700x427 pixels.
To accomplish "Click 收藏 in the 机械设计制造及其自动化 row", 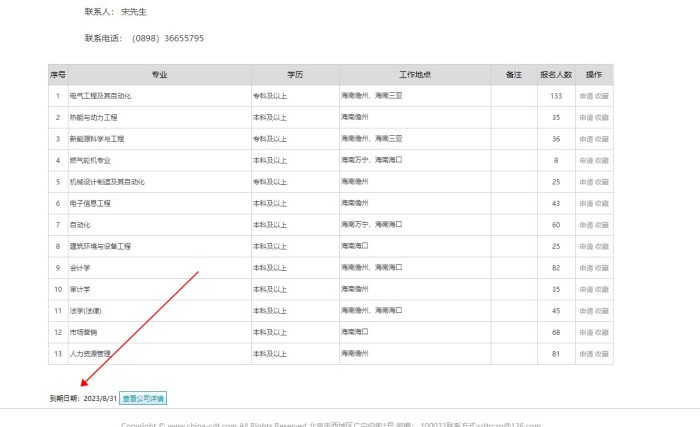I will coord(602,182).
